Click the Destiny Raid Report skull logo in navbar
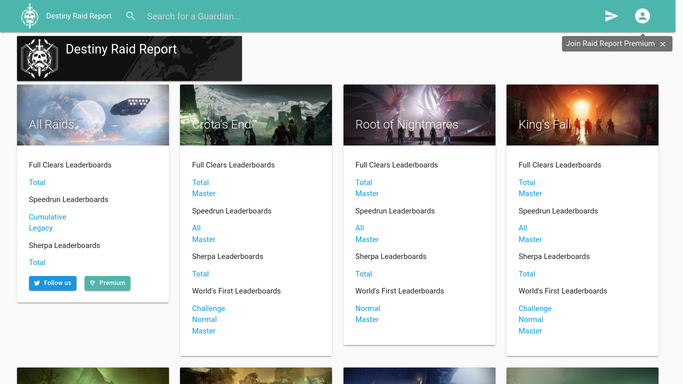Image resolution: width=683 pixels, height=384 pixels. click(x=30, y=16)
